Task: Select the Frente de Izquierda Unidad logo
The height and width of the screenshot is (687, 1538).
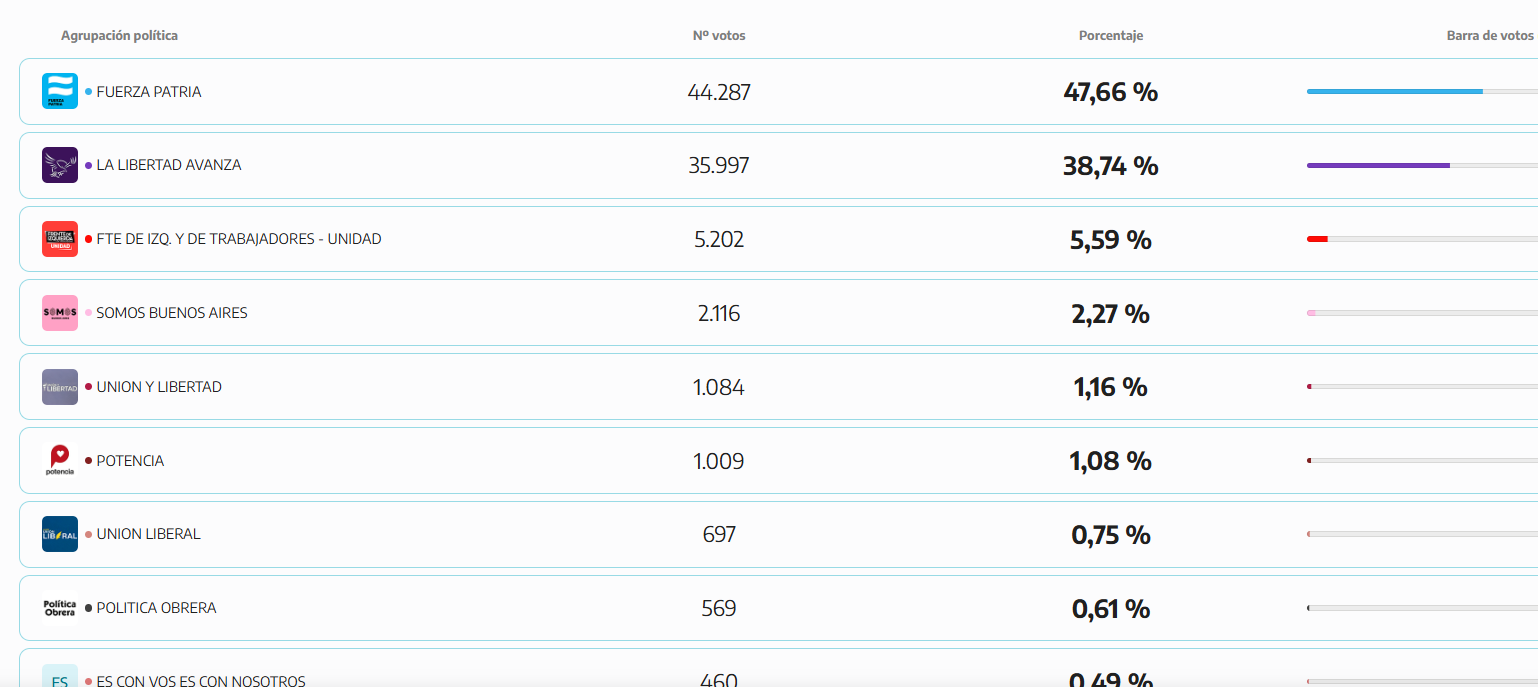Action: (60, 239)
